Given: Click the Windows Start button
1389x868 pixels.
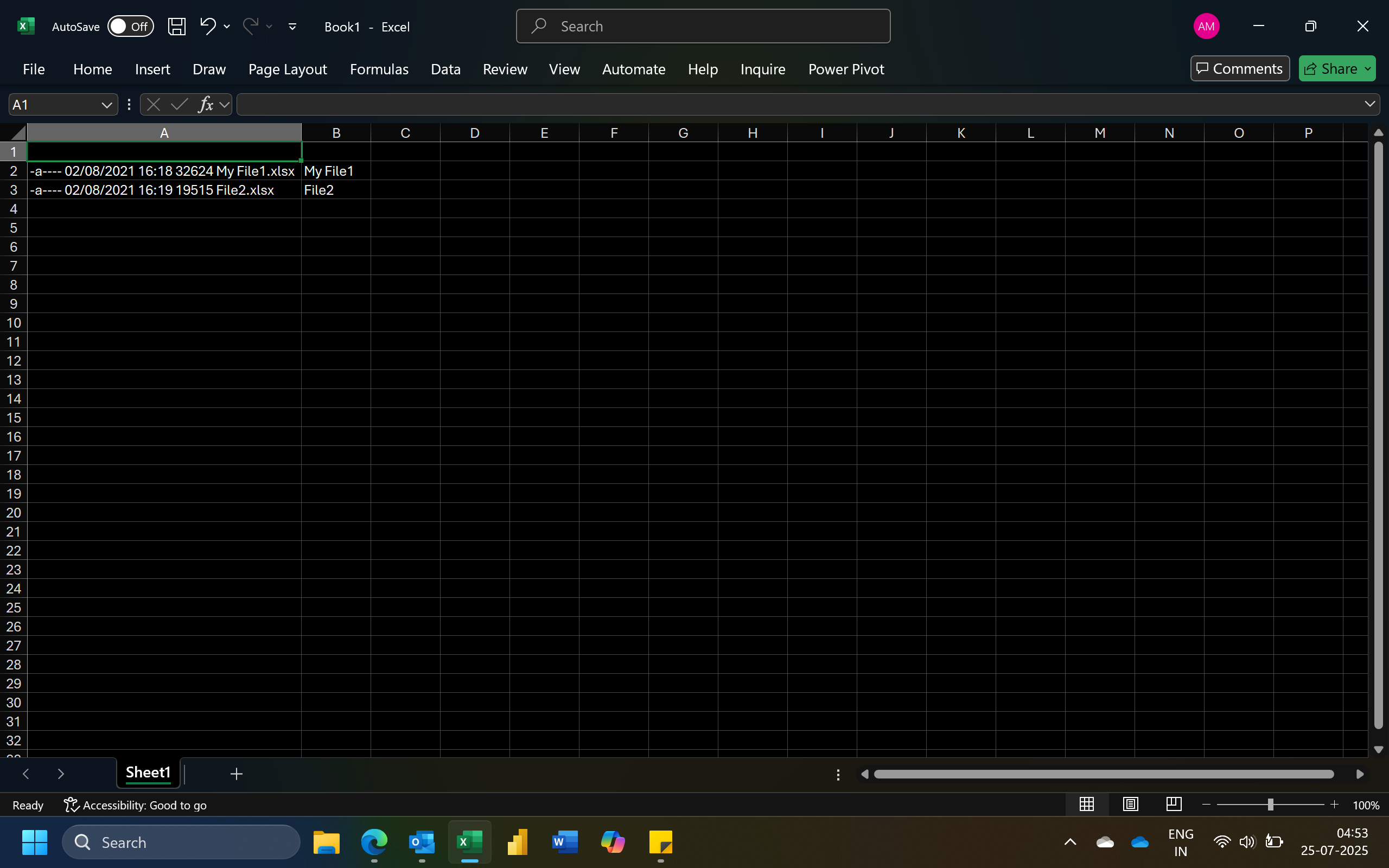Looking at the screenshot, I should pos(34,842).
